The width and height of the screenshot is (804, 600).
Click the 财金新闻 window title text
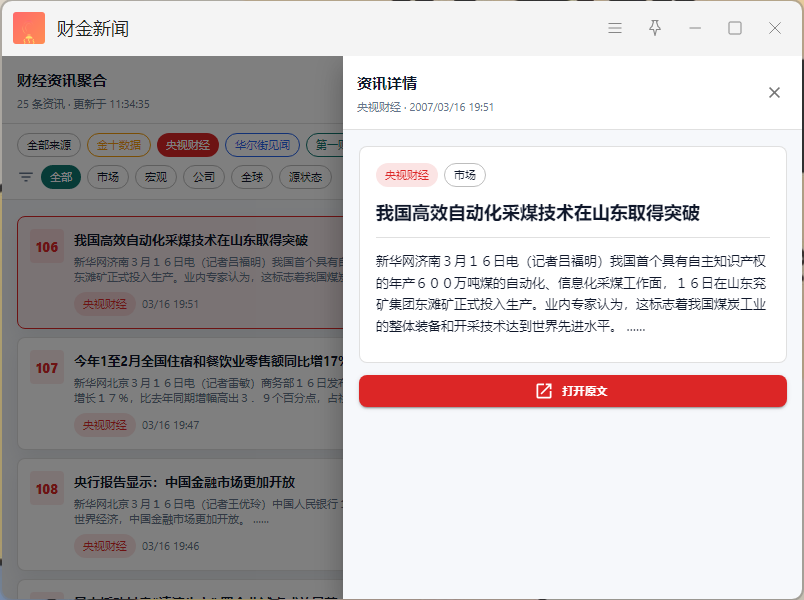pyautogui.click(x=93, y=29)
